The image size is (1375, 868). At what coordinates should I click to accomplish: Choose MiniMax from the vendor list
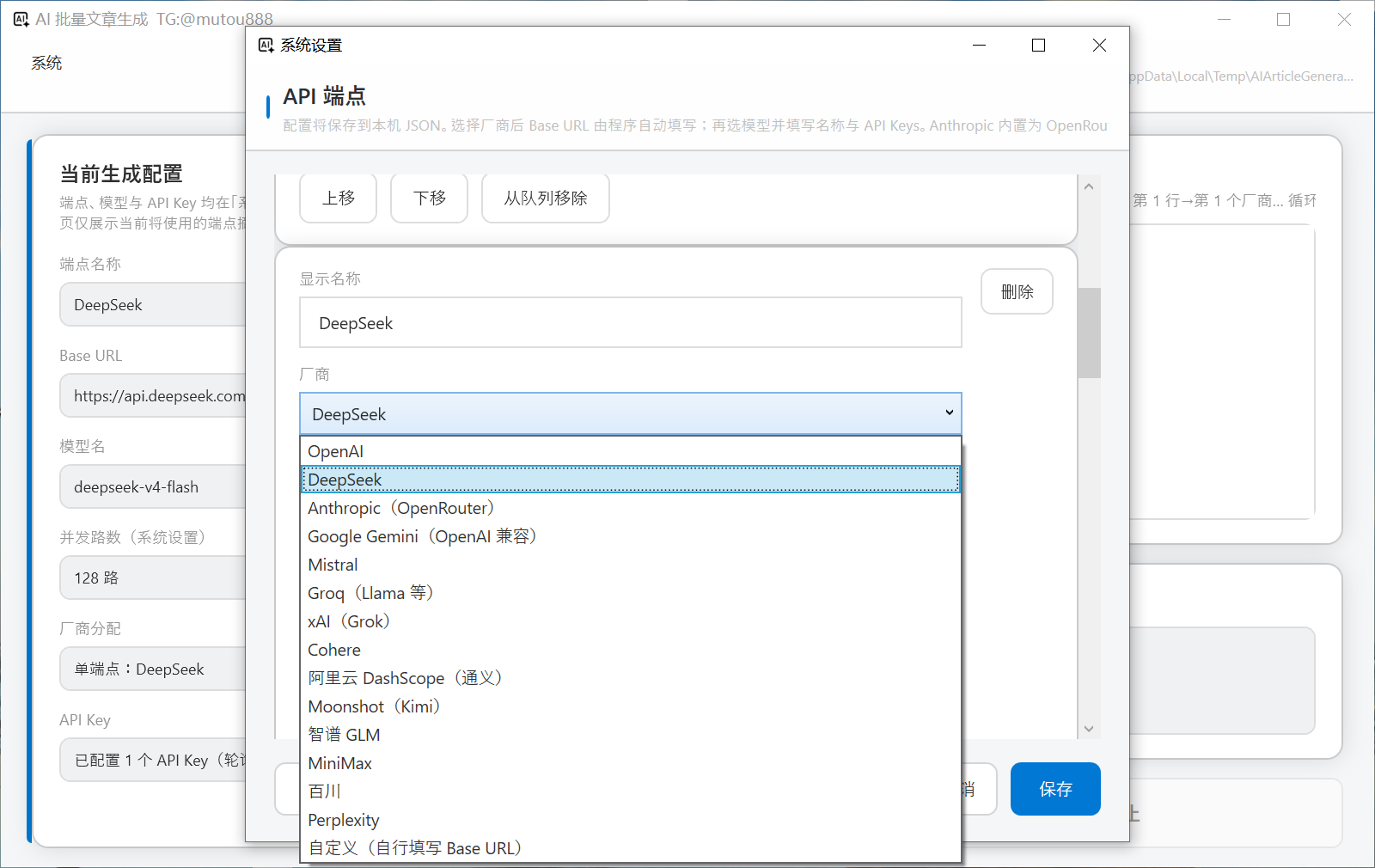[630, 763]
